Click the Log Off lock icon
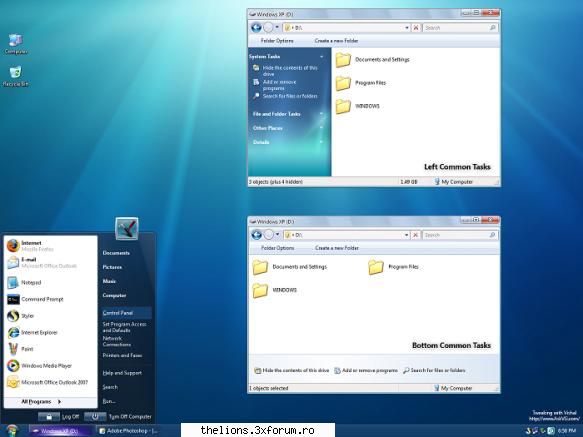Image resolution: width=583 pixels, height=437 pixels. point(49,417)
